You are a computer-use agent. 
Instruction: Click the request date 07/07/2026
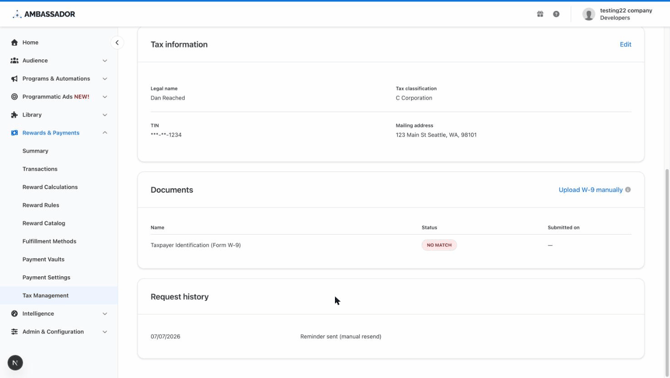pos(165,337)
